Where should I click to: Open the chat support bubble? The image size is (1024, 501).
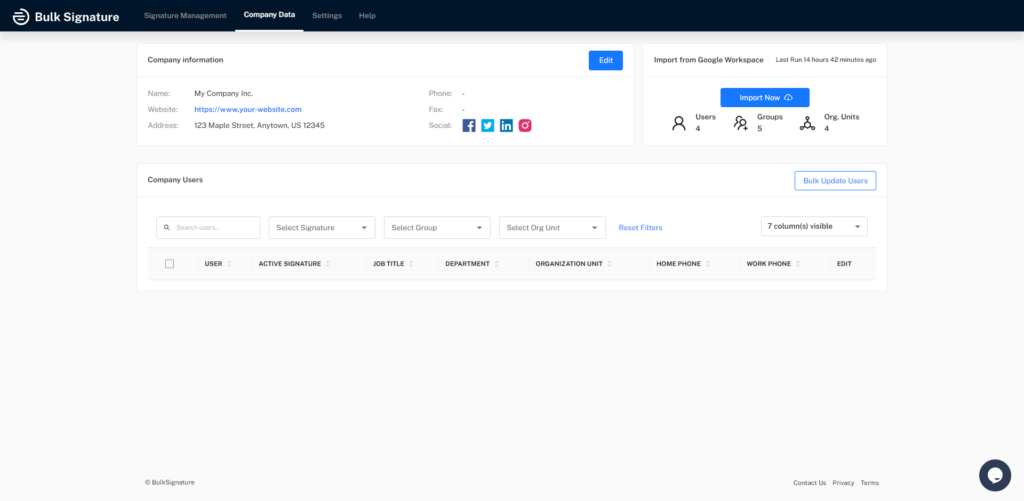tap(995, 475)
